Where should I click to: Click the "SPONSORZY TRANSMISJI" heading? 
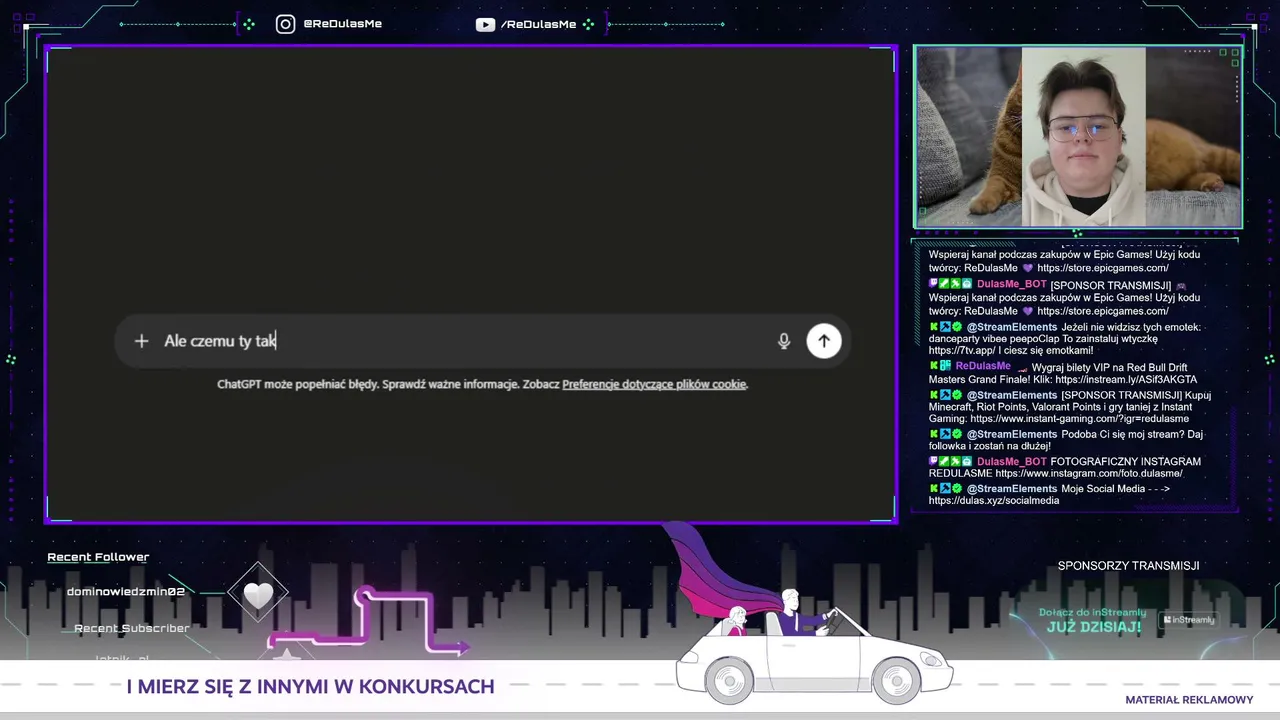pyautogui.click(x=1129, y=566)
